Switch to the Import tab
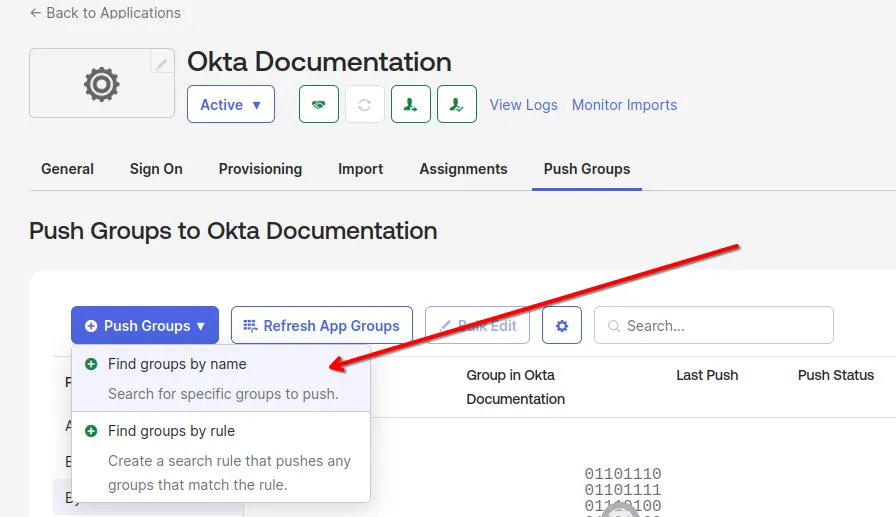The height and width of the screenshot is (517, 896). pos(361,169)
